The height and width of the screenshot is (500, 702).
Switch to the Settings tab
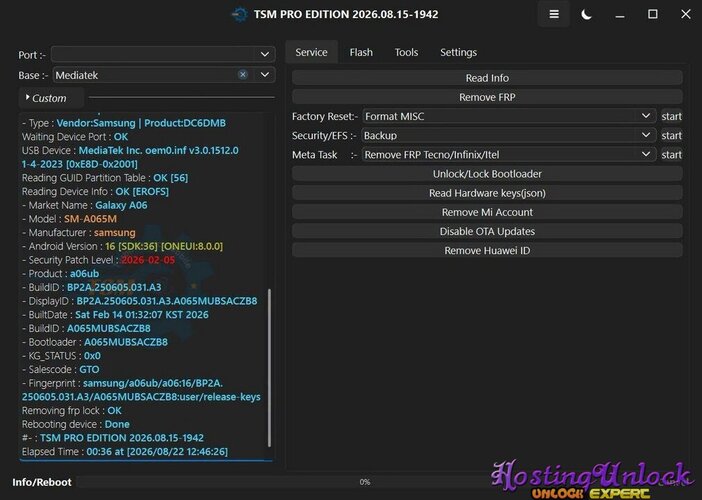pyautogui.click(x=458, y=52)
